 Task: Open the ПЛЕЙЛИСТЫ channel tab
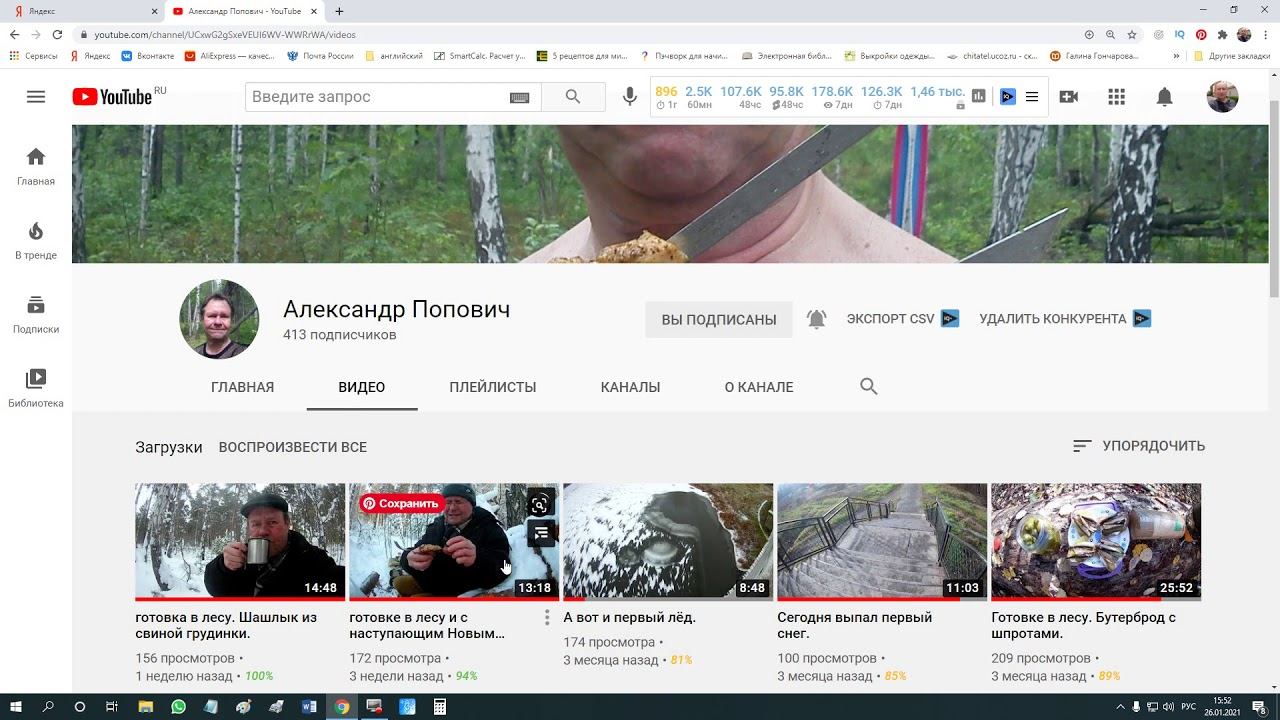click(x=493, y=387)
